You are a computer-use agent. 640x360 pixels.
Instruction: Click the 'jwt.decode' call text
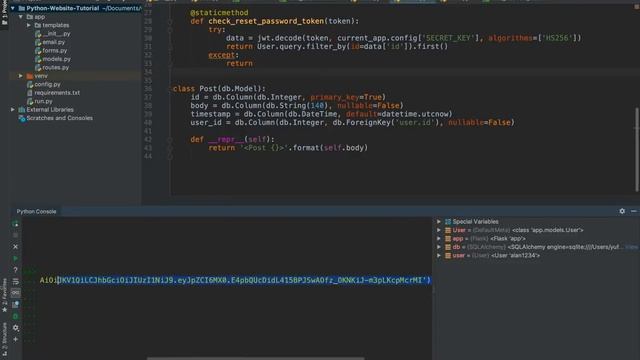[x=281, y=38]
